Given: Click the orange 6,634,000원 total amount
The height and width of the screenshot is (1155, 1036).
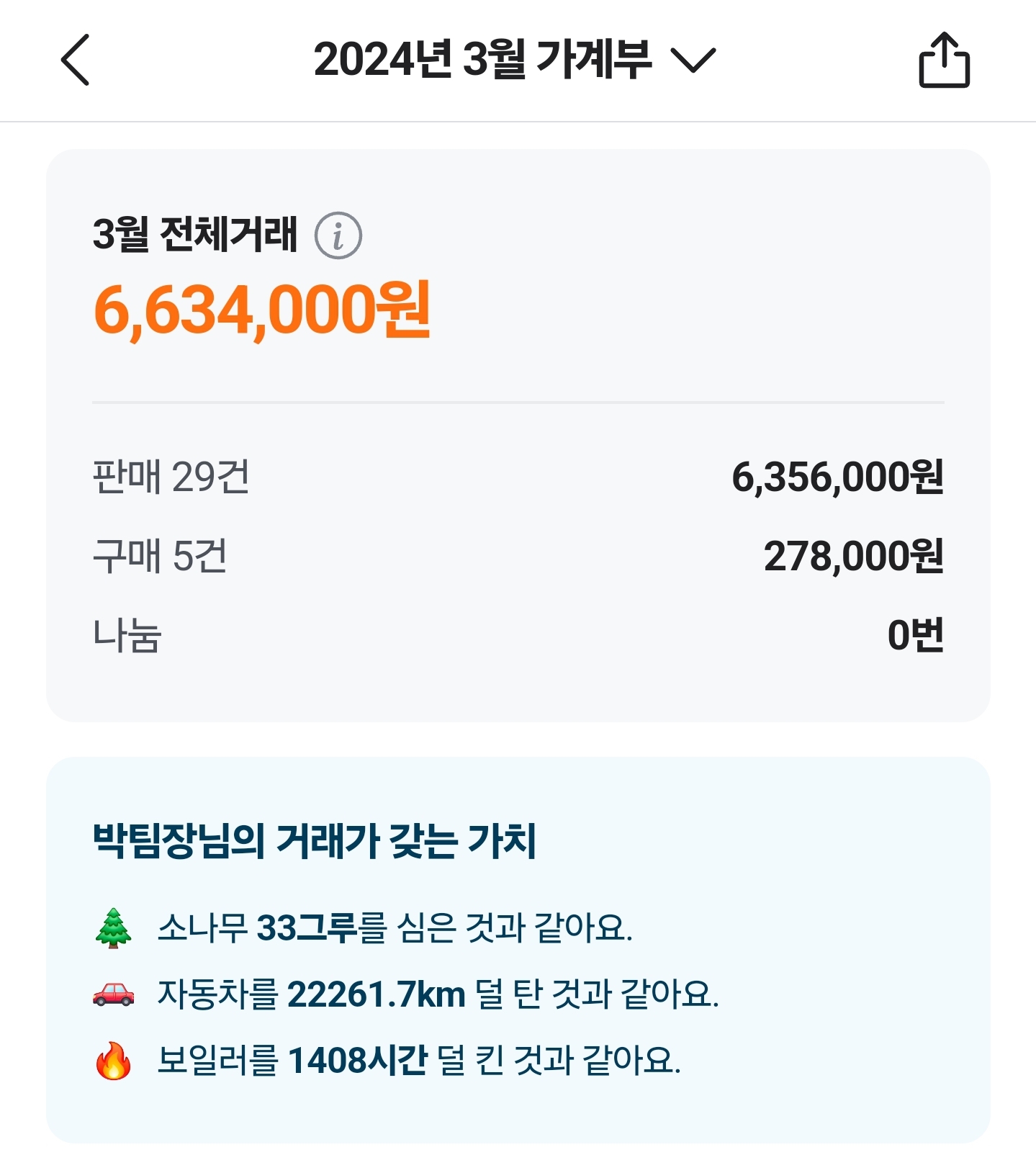Looking at the screenshot, I should [x=262, y=310].
